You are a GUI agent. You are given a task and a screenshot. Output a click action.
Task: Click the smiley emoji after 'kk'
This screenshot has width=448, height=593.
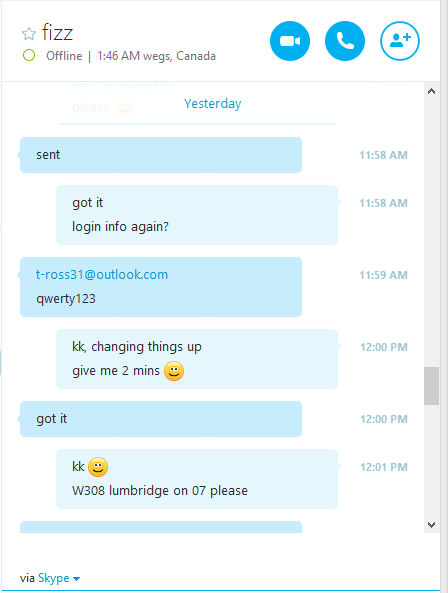[x=98, y=467]
